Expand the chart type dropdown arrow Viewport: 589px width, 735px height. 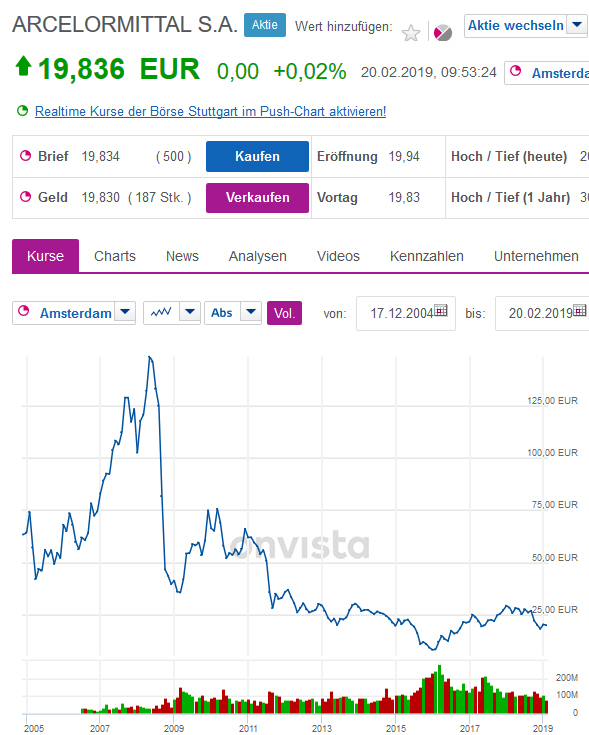tap(190, 312)
